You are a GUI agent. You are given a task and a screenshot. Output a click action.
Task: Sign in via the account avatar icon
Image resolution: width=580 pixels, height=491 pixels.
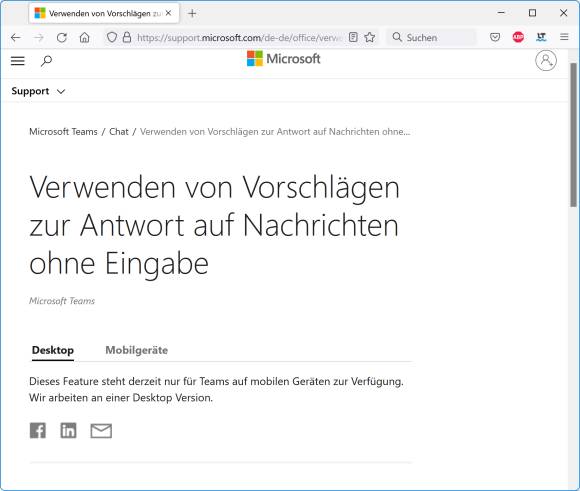click(546, 60)
